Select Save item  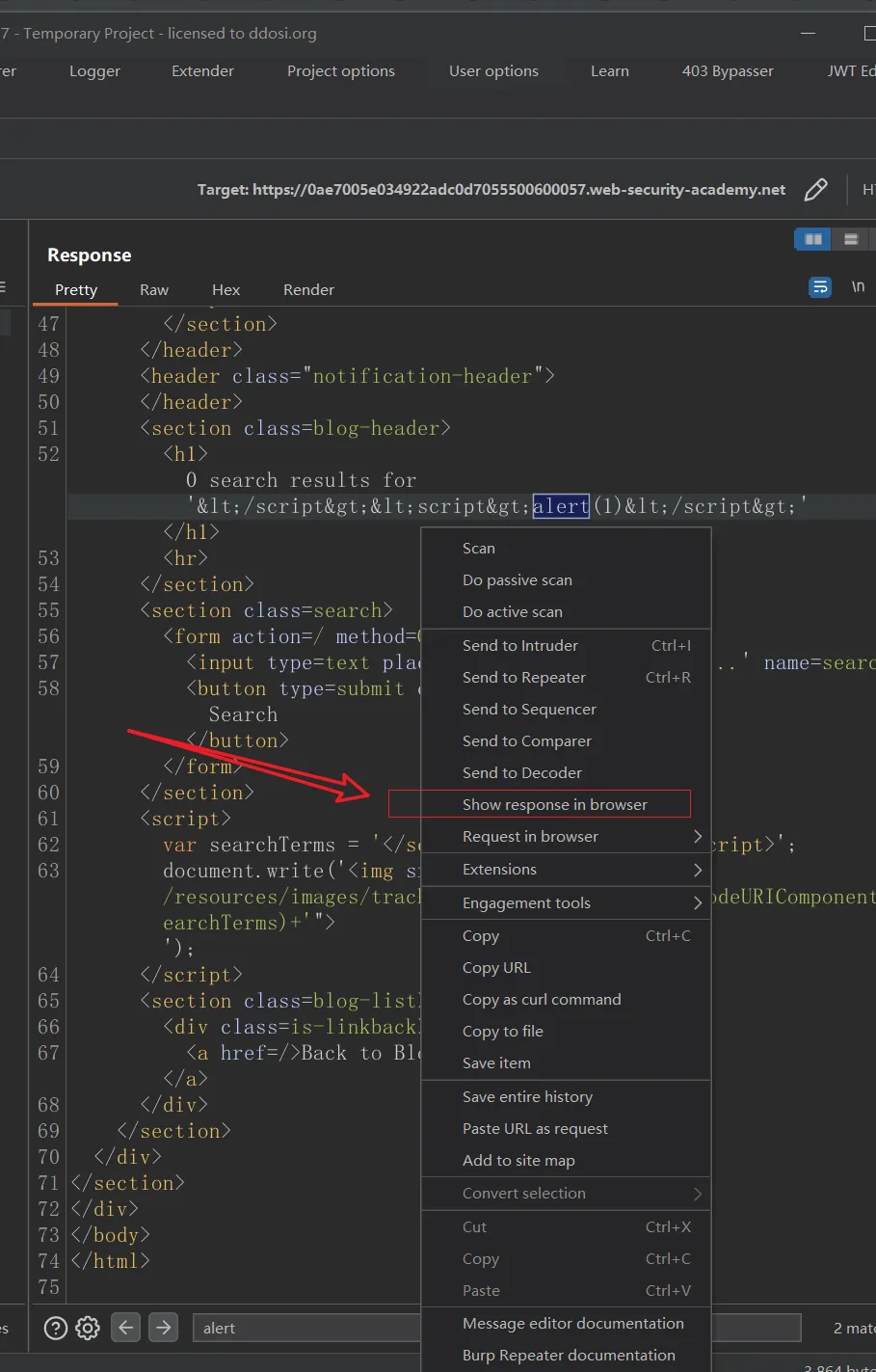click(x=567, y=1063)
